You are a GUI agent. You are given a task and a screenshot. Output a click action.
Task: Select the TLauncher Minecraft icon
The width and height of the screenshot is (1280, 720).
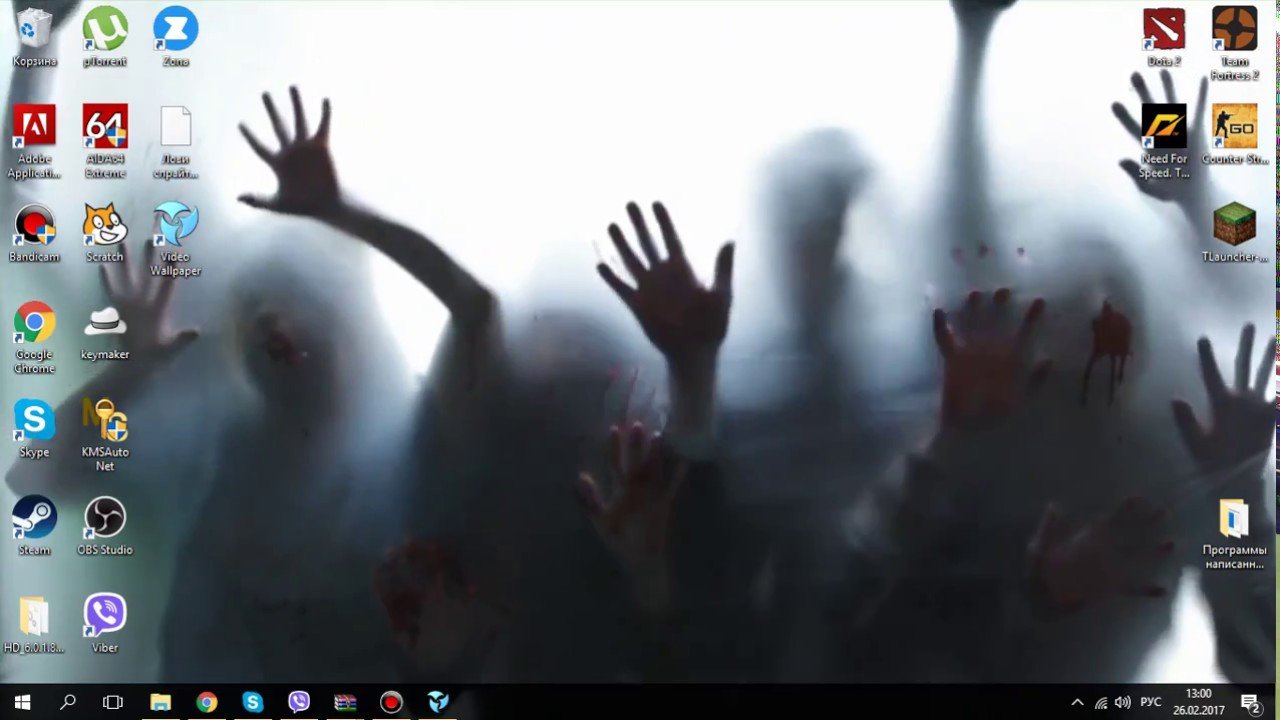[x=1234, y=225]
